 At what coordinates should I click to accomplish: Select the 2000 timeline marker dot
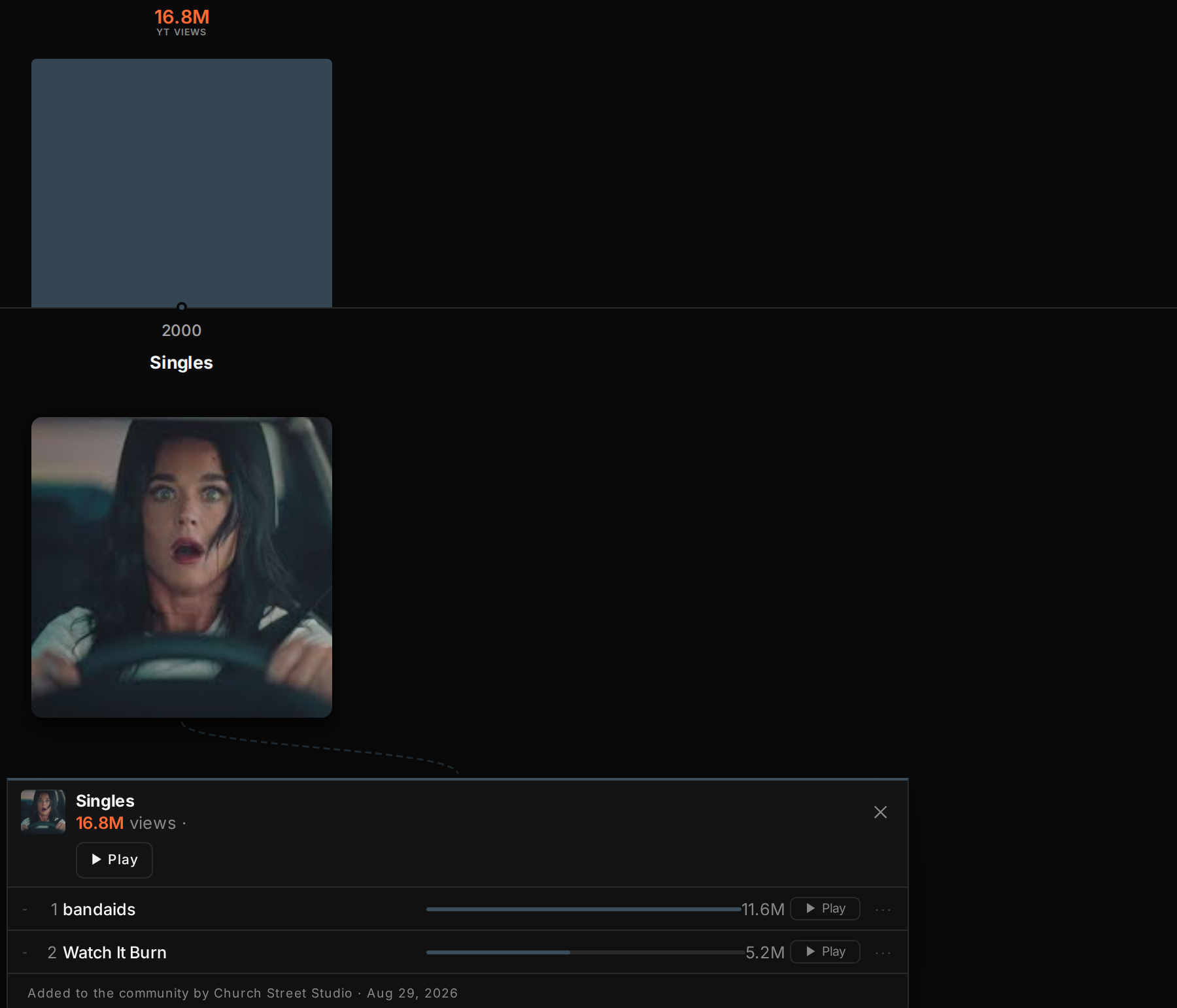pyautogui.click(x=182, y=307)
